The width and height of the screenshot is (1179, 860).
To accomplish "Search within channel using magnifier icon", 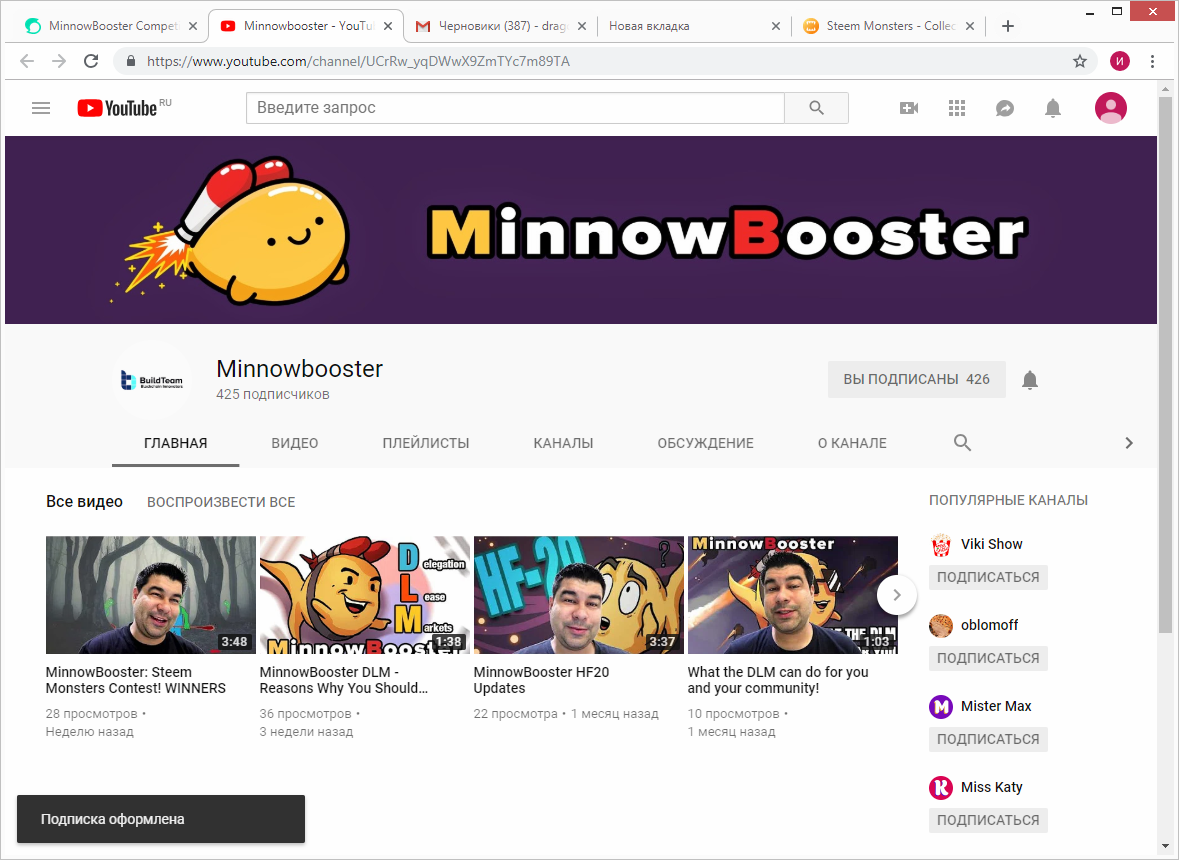I will coord(962,443).
